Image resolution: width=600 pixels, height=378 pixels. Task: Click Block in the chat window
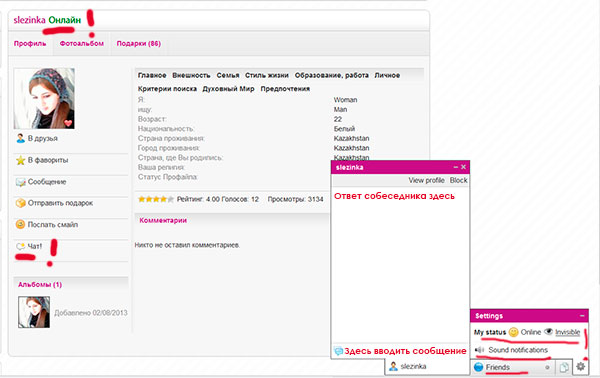coord(458,180)
